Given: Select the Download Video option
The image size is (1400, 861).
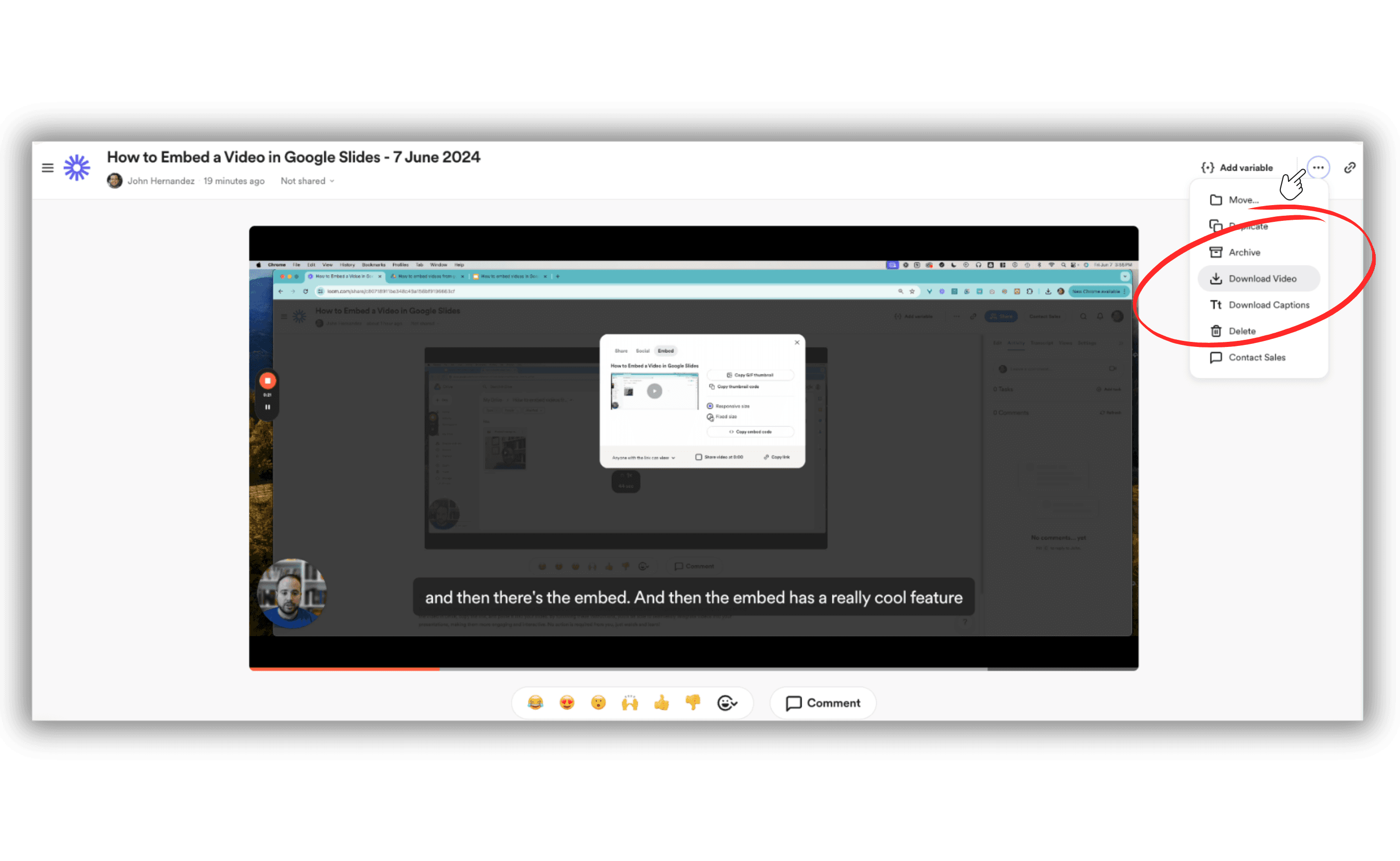Looking at the screenshot, I should (1263, 279).
